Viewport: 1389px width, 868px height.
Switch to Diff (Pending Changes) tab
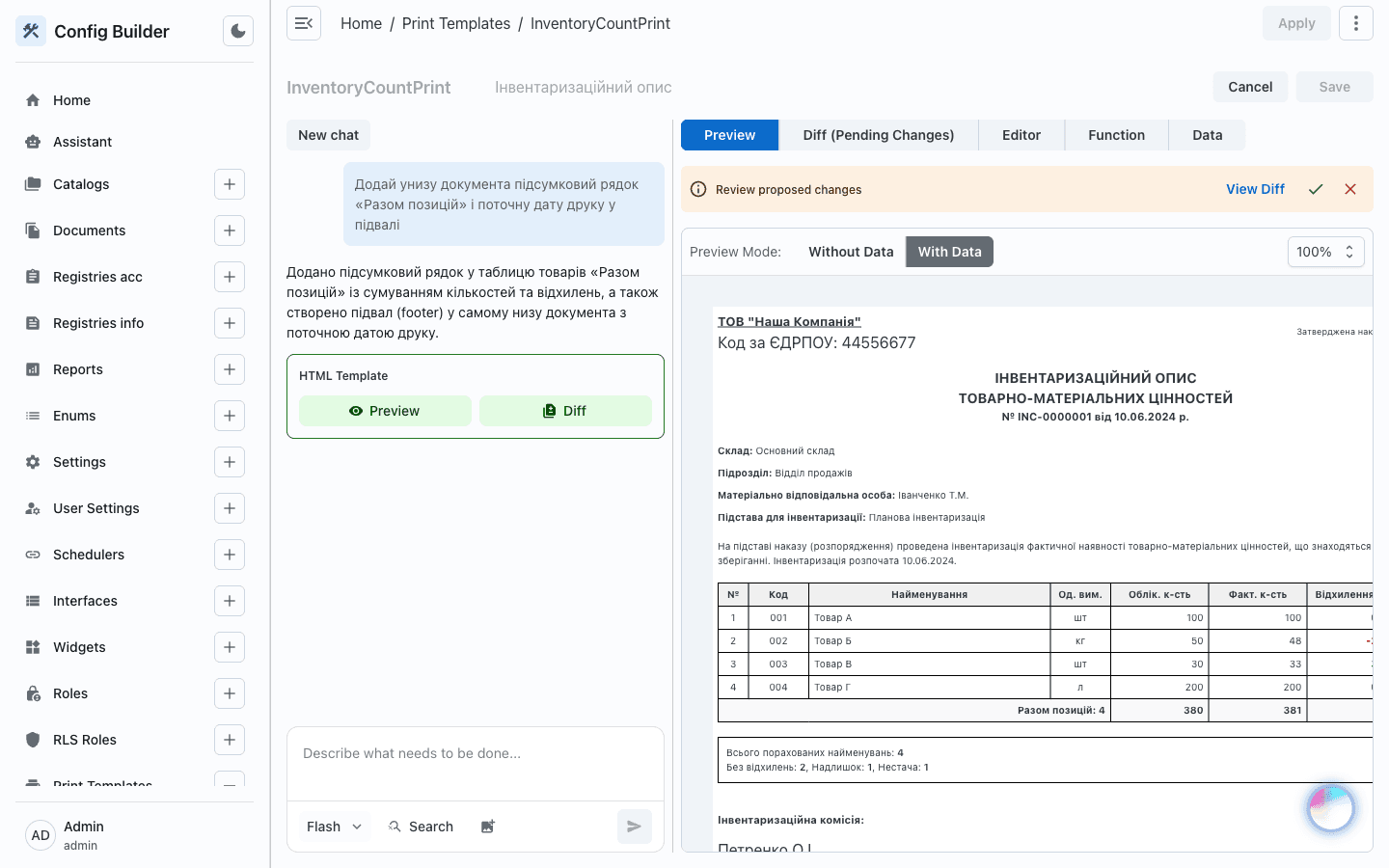click(x=879, y=135)
